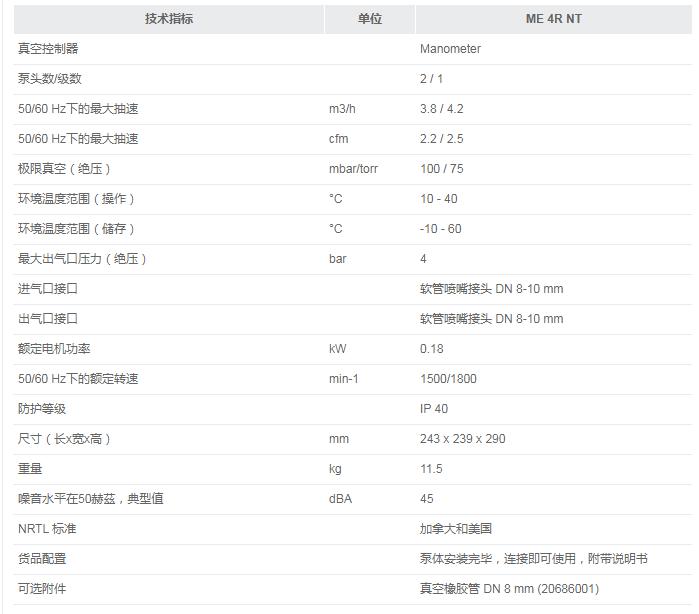
Task: Select the 防护等级 row label
Action: coord(42,408)
